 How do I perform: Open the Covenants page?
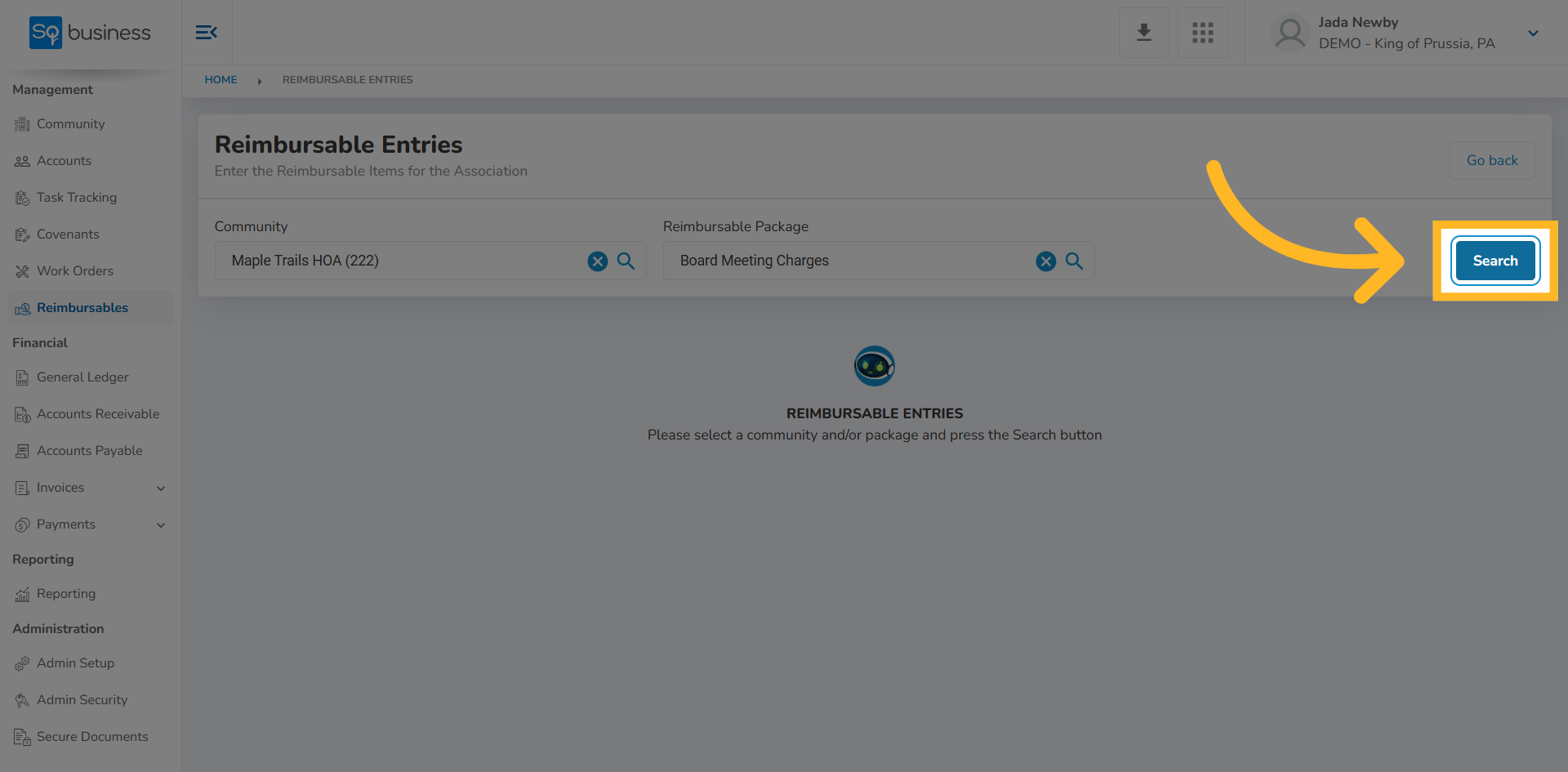tap(68, 234)
